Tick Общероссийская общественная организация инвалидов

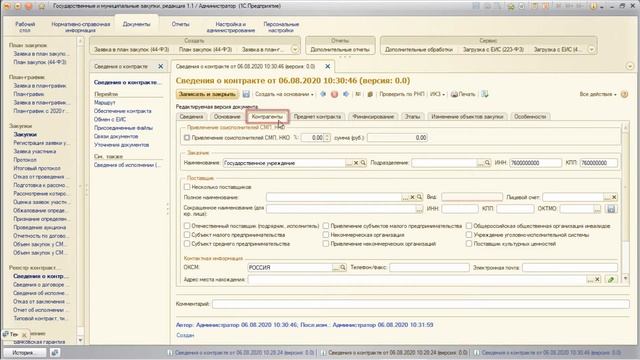coord(469,226)
